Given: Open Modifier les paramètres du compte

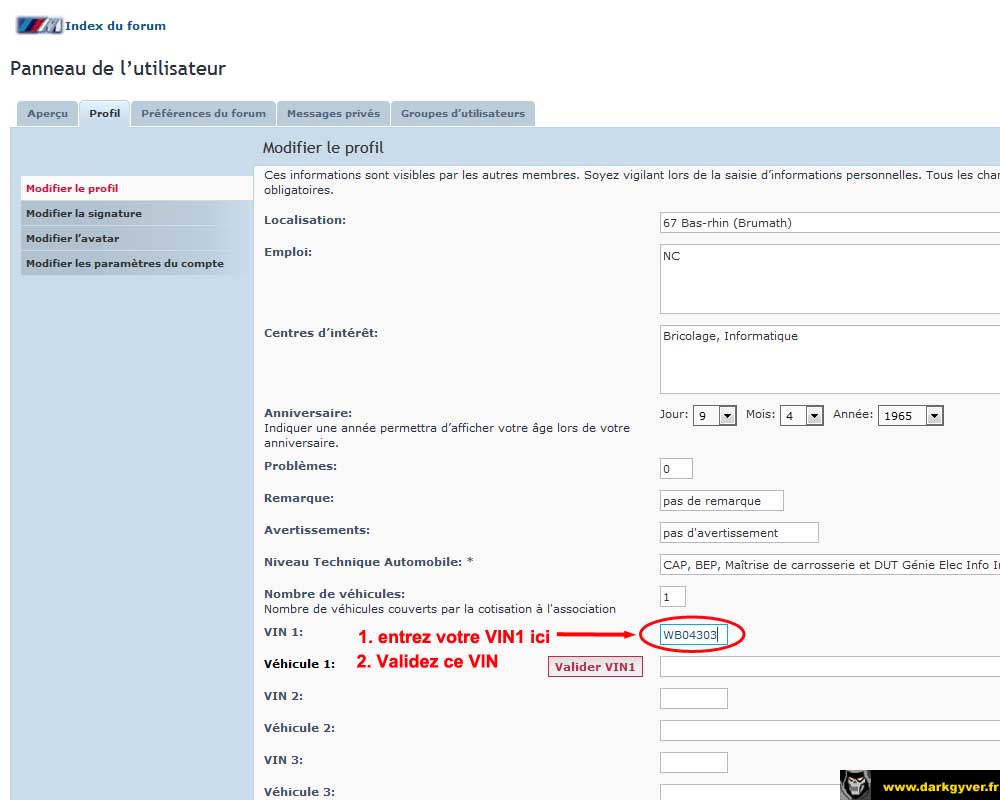Looking at the screenshot, I should [136, 263].
